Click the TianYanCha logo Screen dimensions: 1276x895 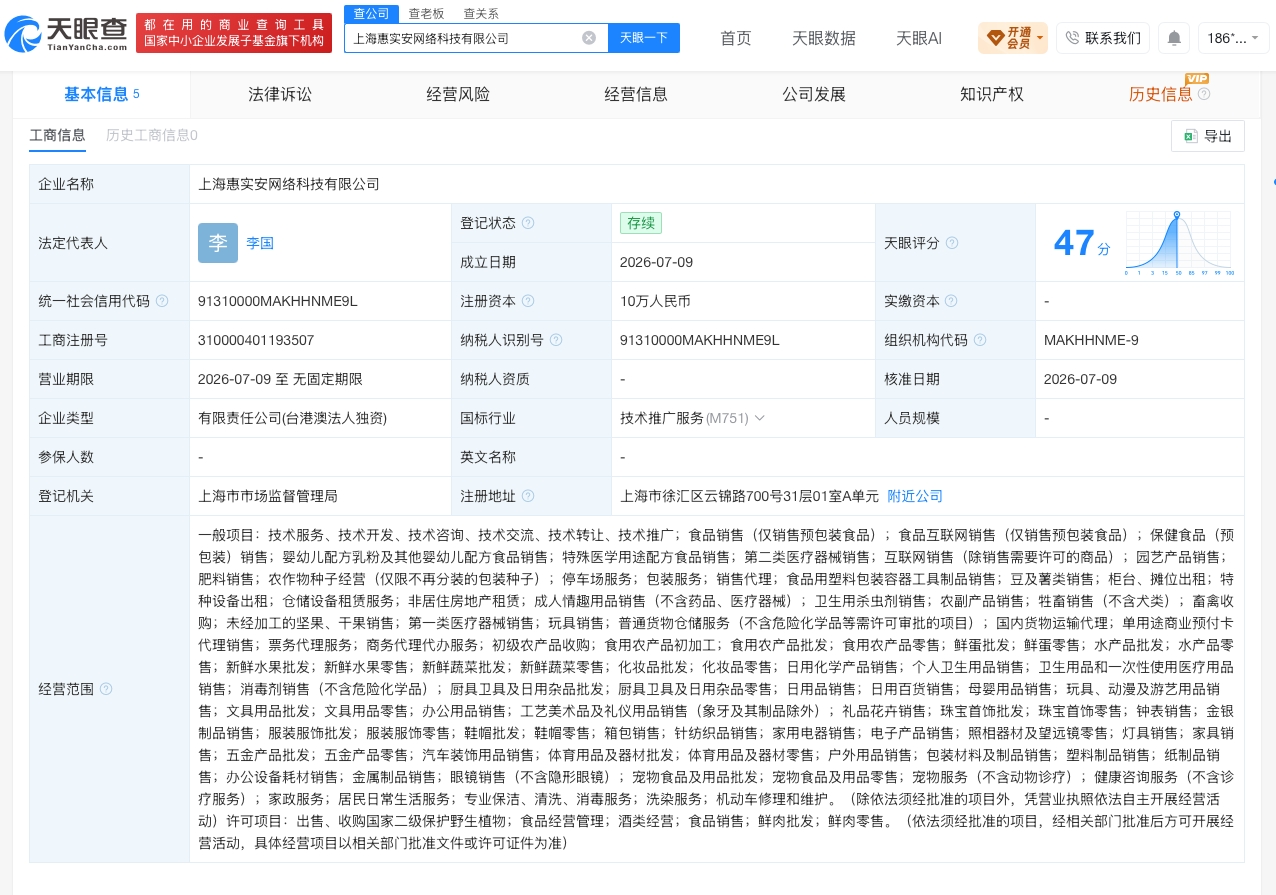point(66,34)
